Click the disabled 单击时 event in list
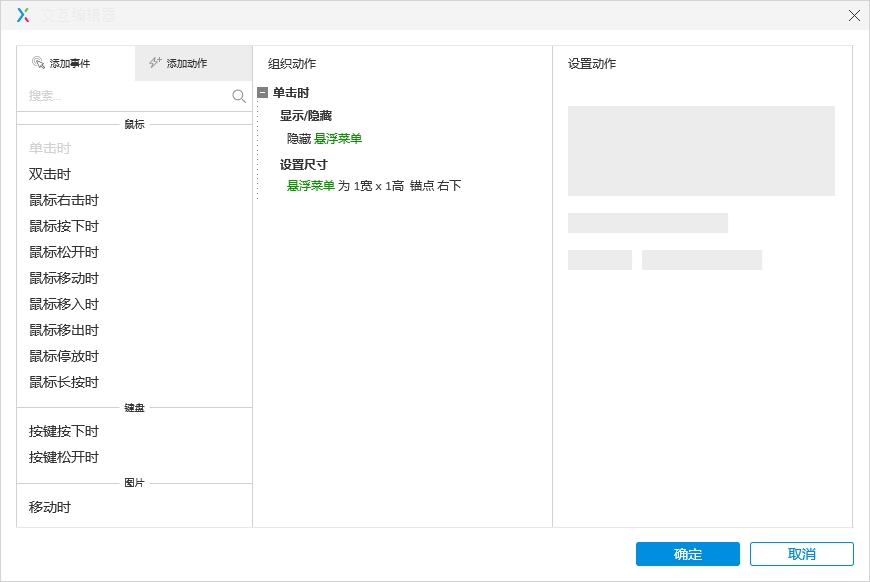This screenshot has height=582, width=870. (50, 148)
